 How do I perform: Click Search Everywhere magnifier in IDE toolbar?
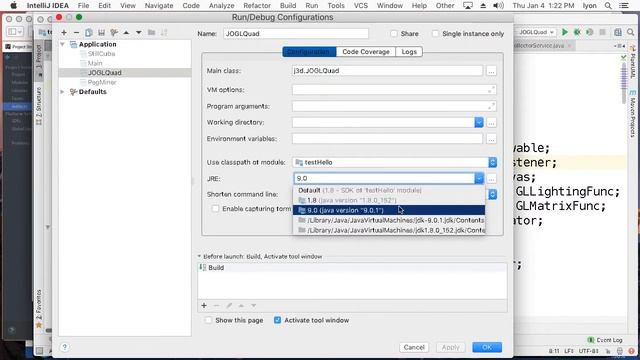(x=631, y=32)
